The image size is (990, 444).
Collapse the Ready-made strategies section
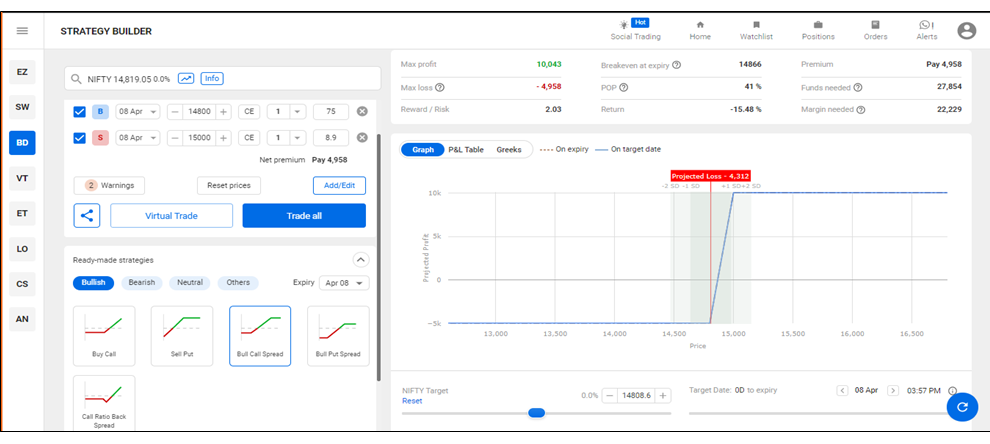(x=361, y=260)
